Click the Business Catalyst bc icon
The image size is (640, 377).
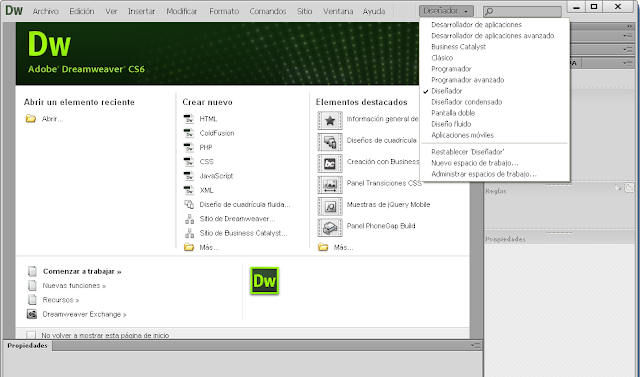(330, 164)
